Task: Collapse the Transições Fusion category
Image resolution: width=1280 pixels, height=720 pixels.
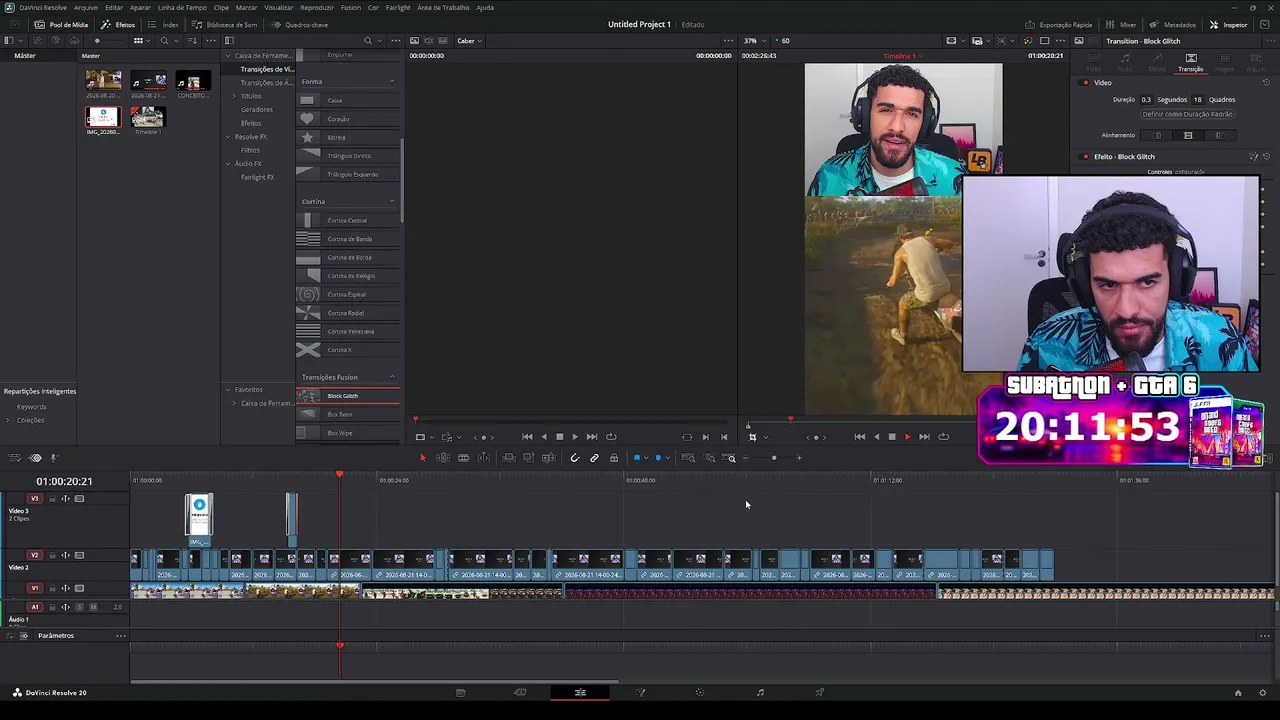Action: coord(392,377)
